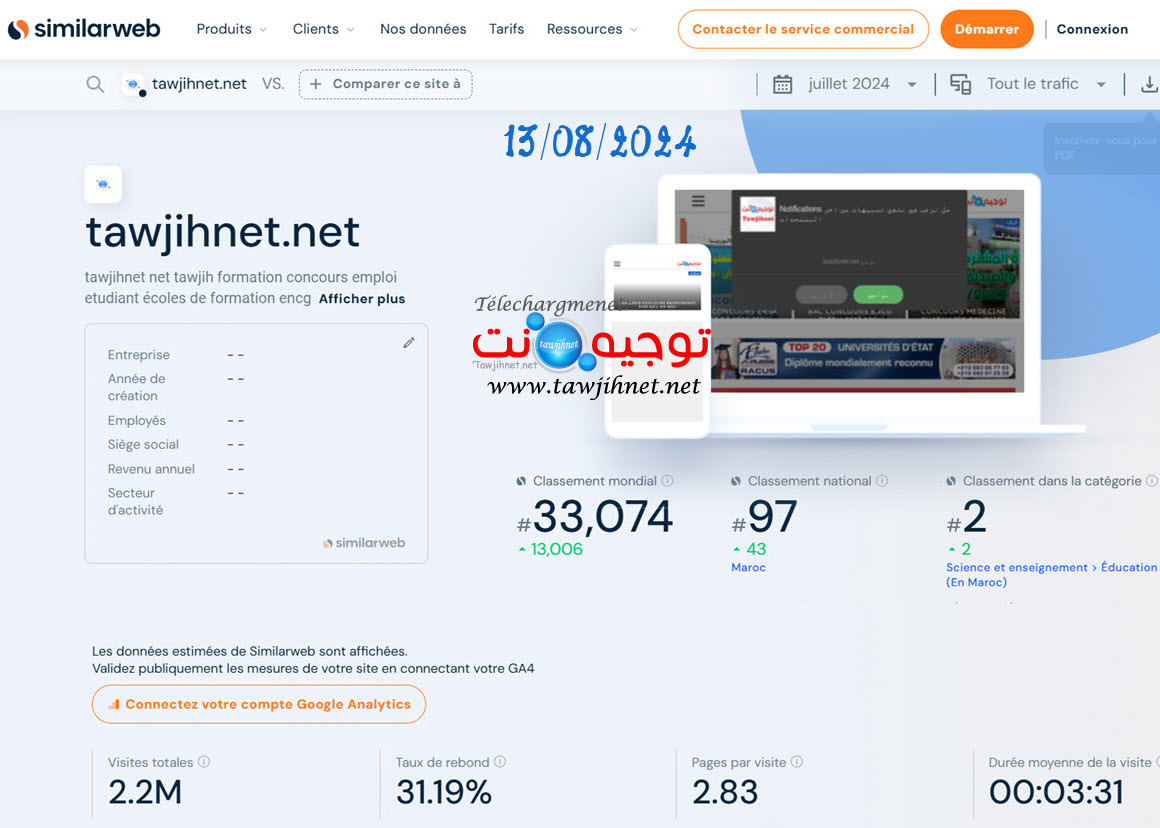Image resolution: width=1160 pixels, height=828 pixels.
Task: Click the Connexion link
Action: coord(1092,29)
